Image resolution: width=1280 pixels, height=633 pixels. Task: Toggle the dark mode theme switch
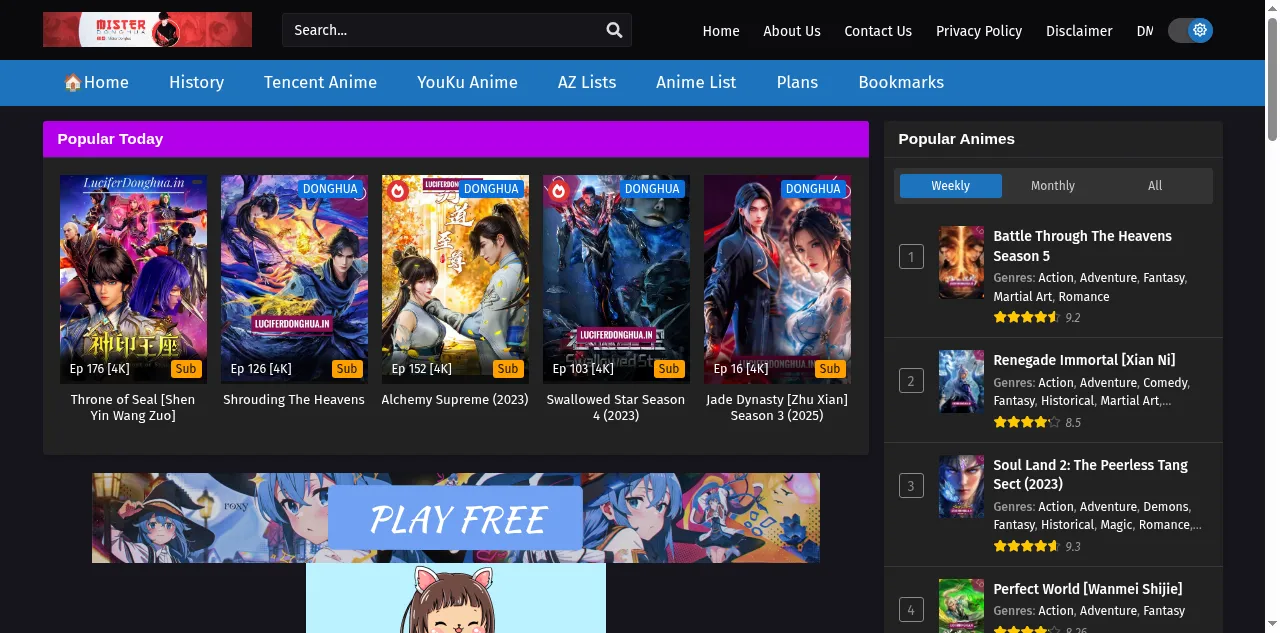1190,30
